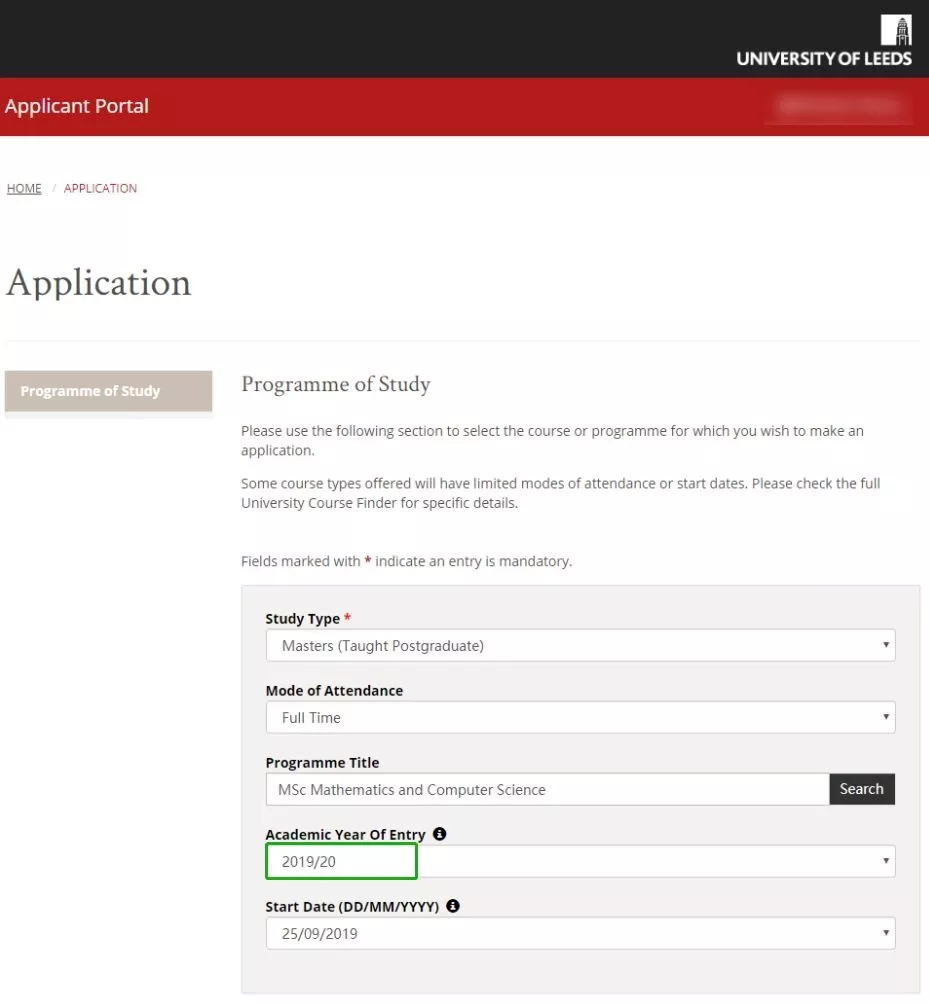
Task: Expand Start Date dropdown showing 25/09/2019
Action: click(580, 934)
